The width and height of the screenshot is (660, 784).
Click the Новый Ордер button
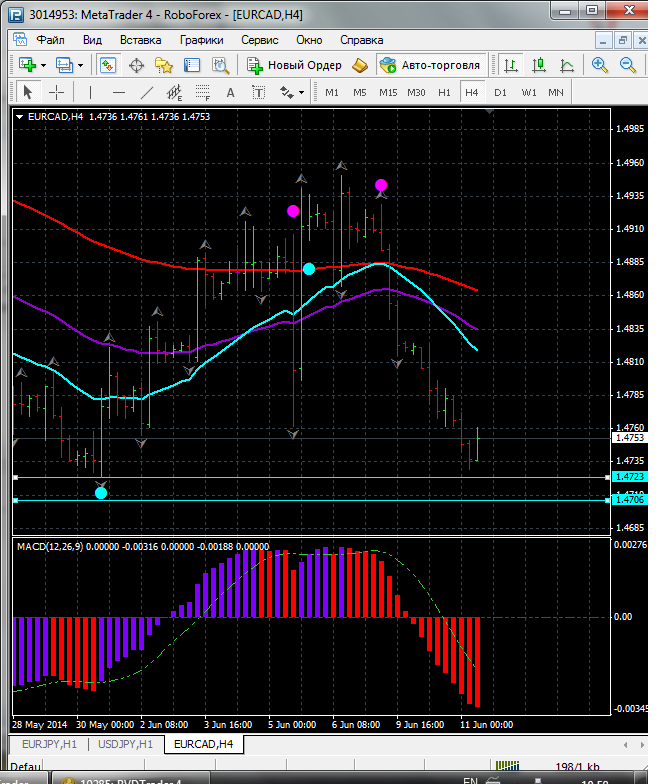point(295,65)
